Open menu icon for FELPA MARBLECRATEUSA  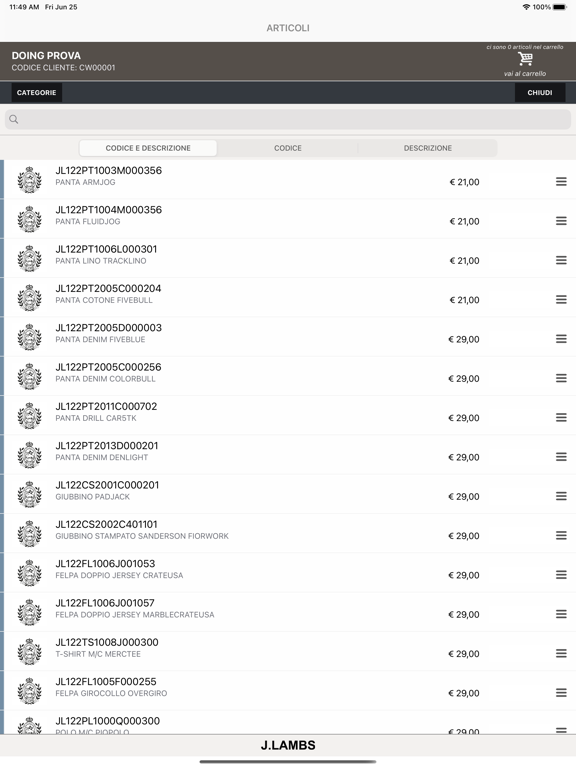561,614
